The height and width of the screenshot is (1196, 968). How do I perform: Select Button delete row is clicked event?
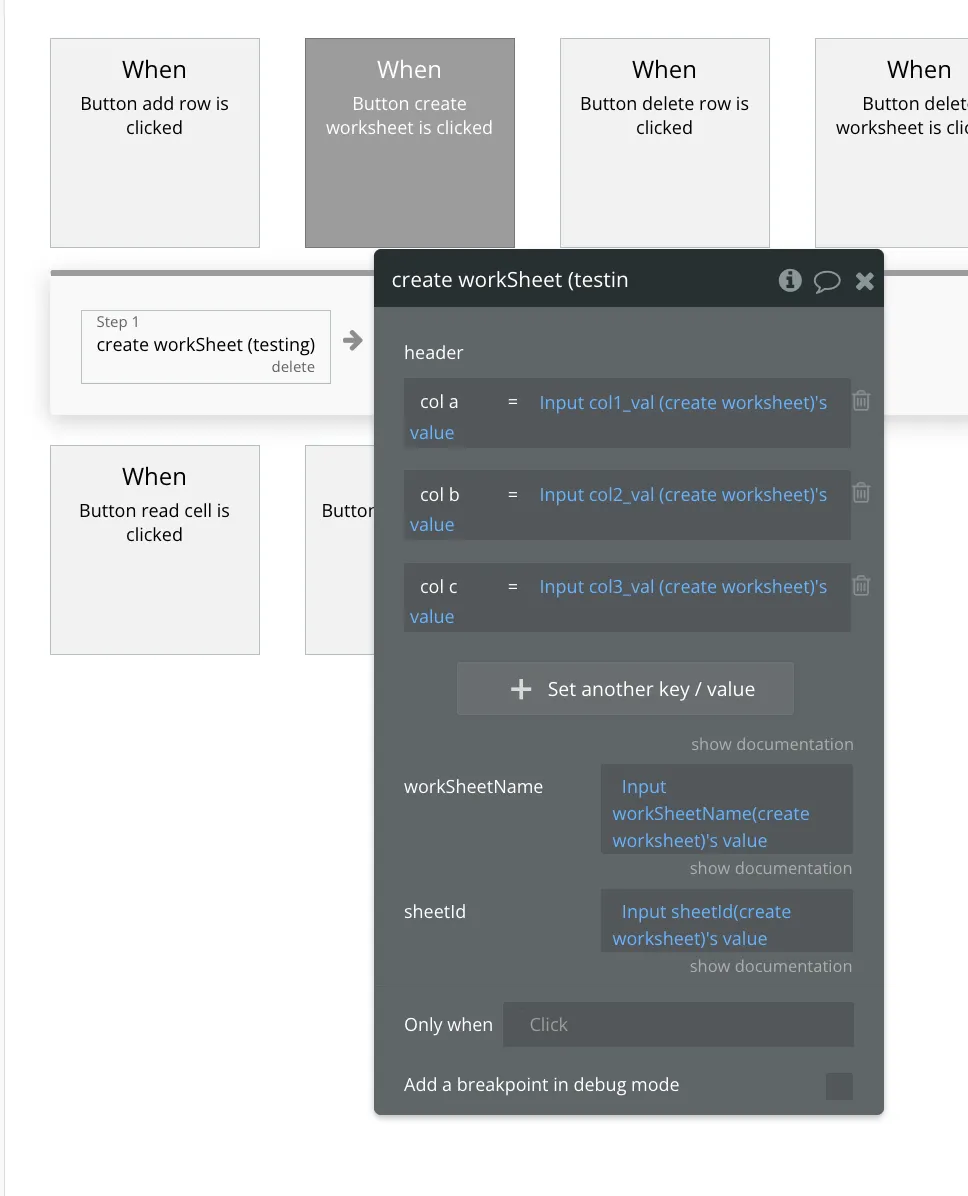point(665,143)
